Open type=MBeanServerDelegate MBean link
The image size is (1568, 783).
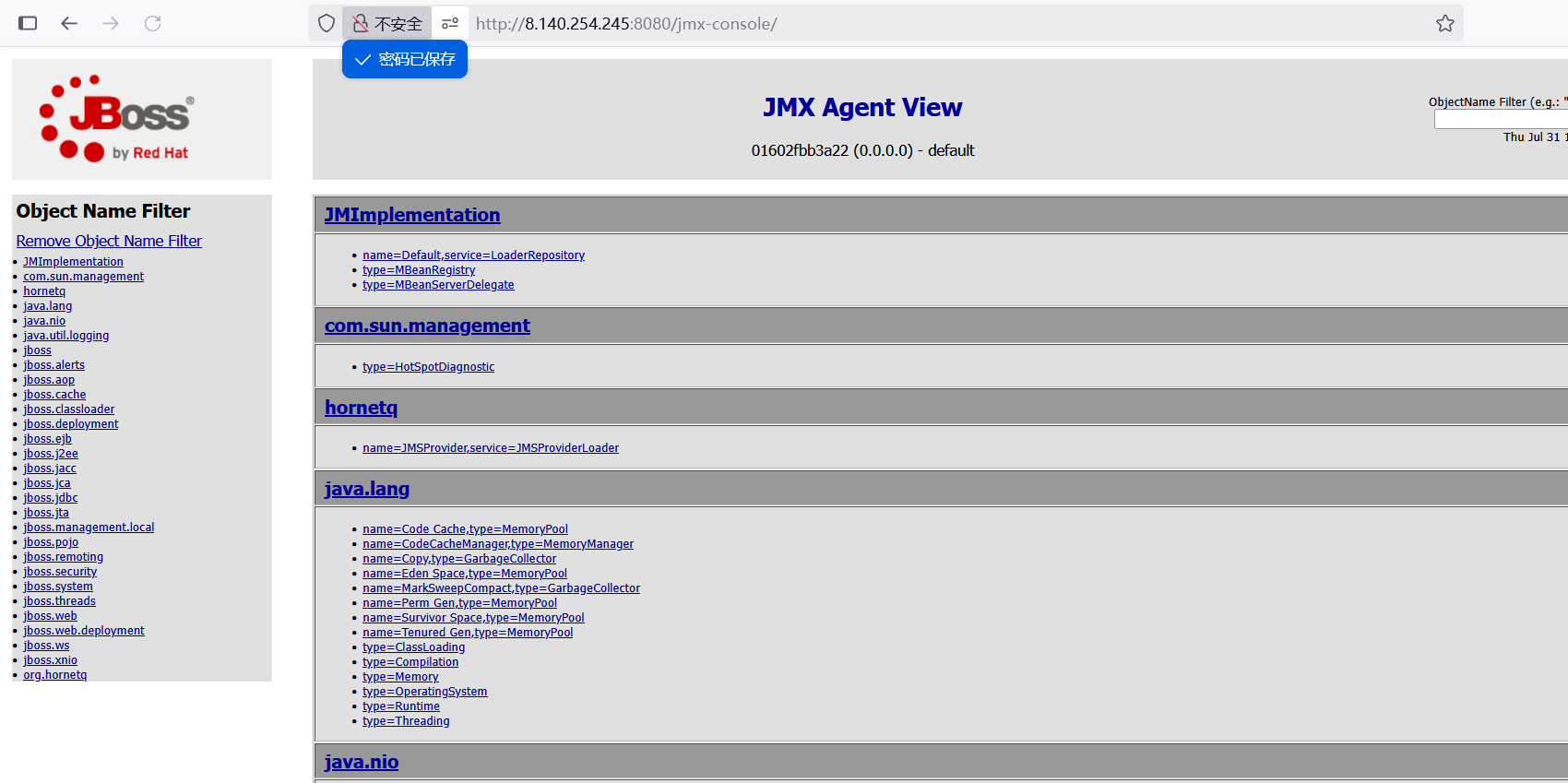[x=438, y=285]
